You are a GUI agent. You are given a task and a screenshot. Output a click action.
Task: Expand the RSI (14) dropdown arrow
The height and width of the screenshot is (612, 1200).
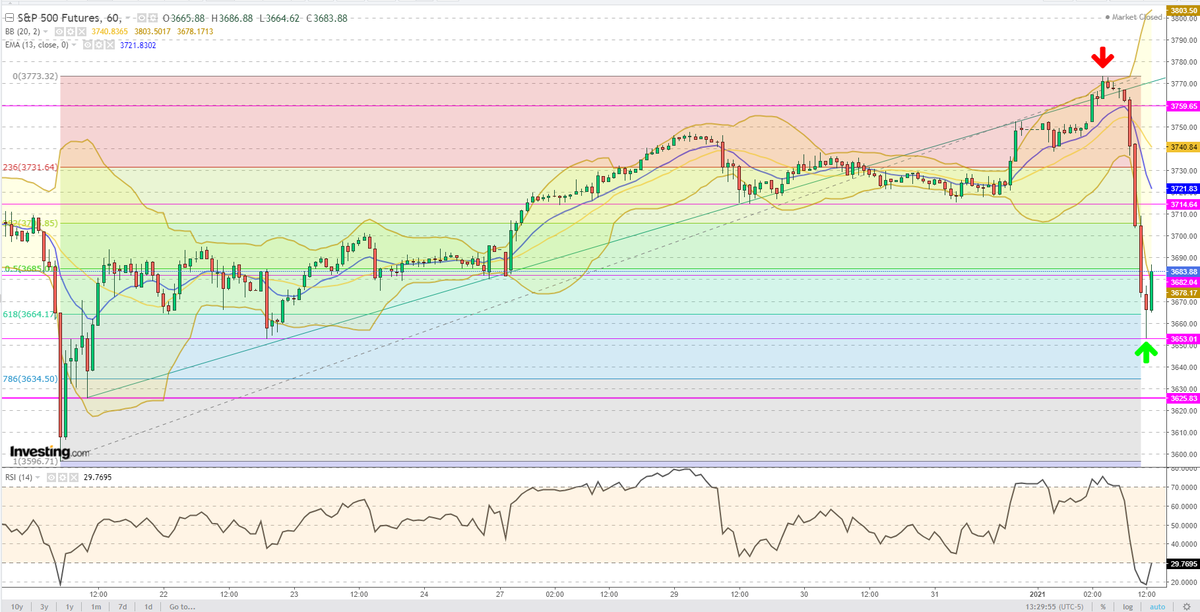(x=37, y=477)
